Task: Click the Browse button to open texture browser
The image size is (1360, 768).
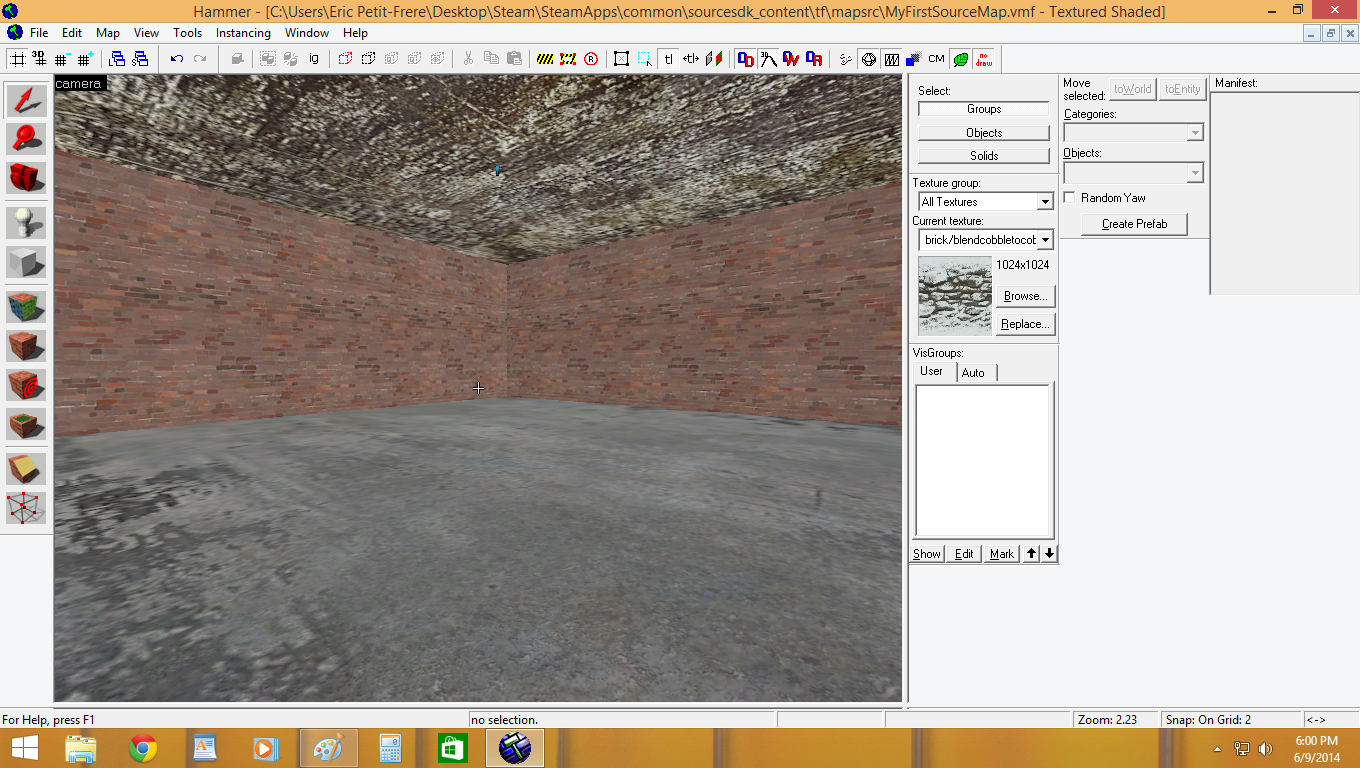Action: [1024, 295]
